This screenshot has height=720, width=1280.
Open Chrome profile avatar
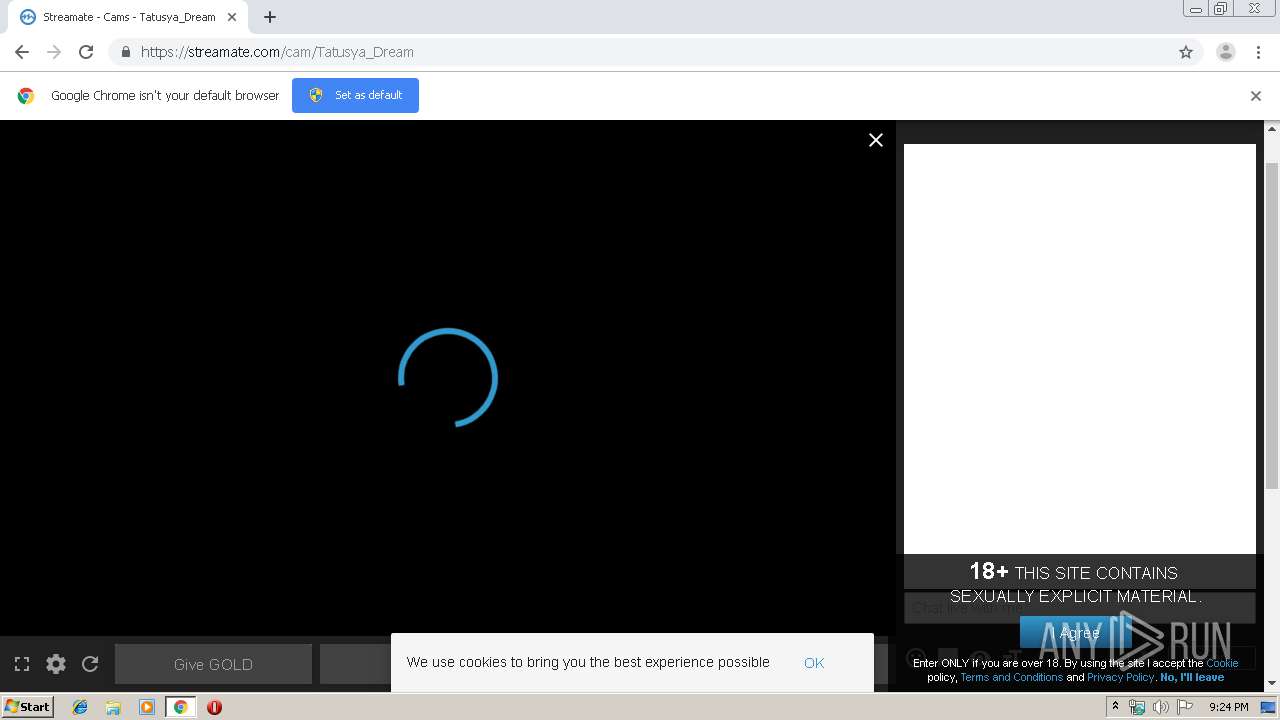click(1226, 52)
